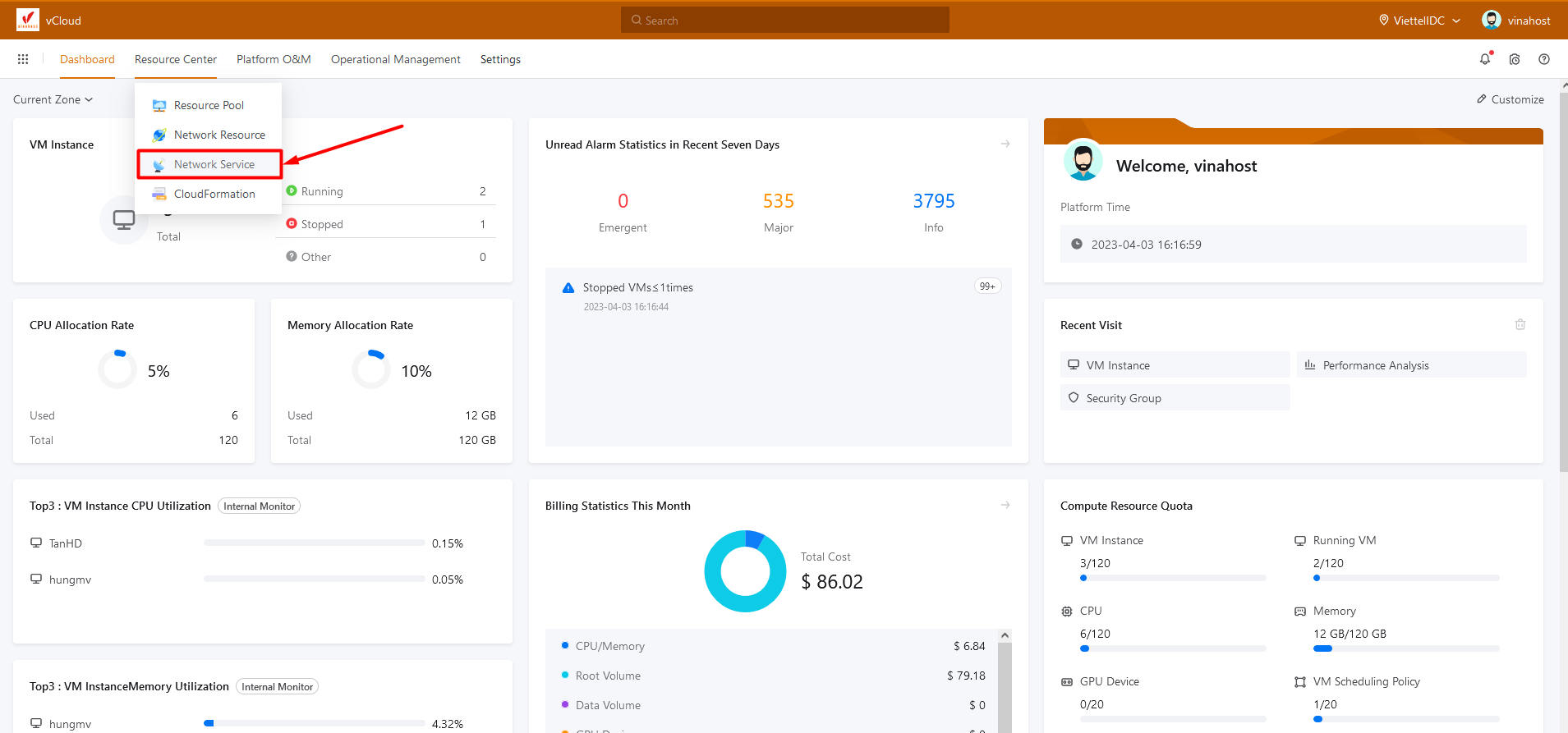
Task: Click the Search input field
Action: click(x=785, y=21)
